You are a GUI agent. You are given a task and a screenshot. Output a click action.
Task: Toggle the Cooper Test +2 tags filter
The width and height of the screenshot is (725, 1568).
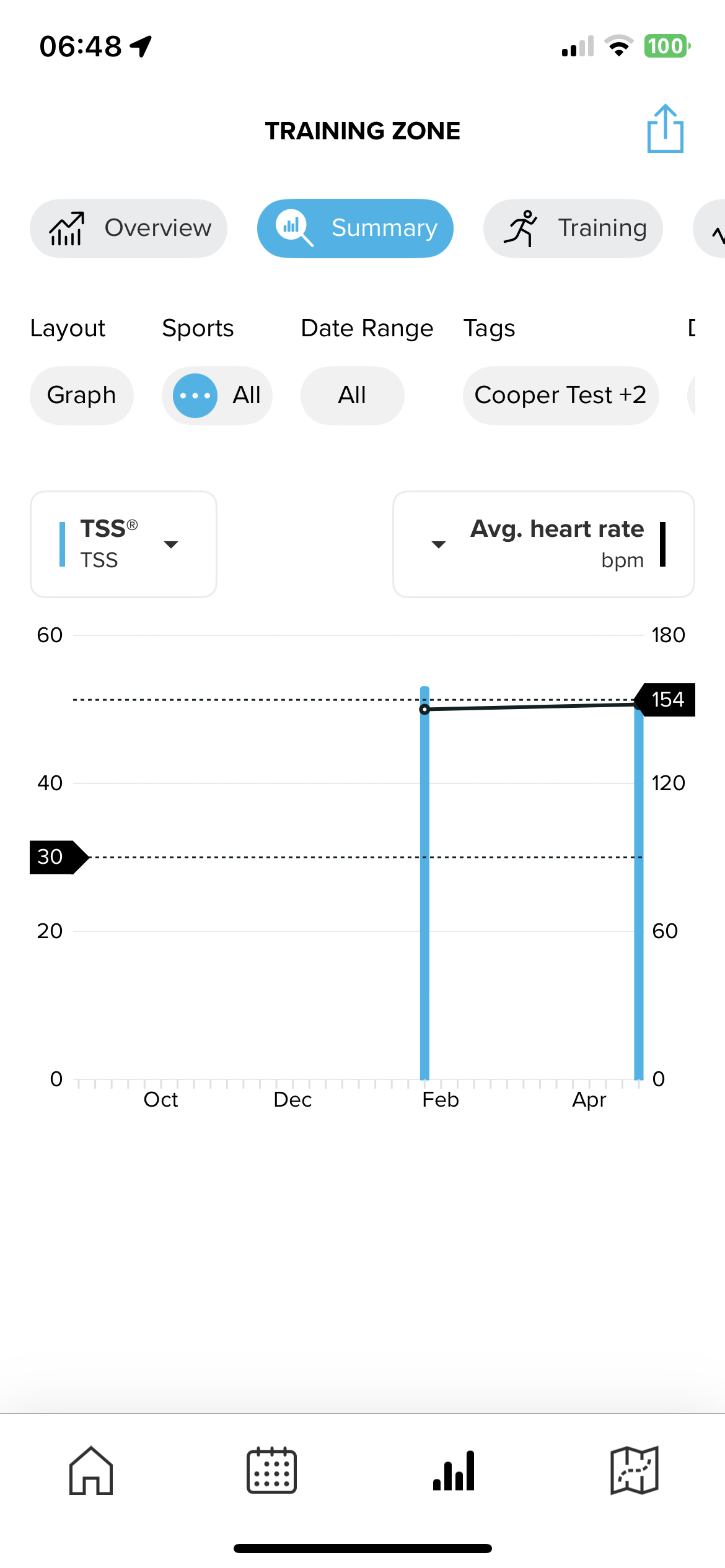[561, 396]
